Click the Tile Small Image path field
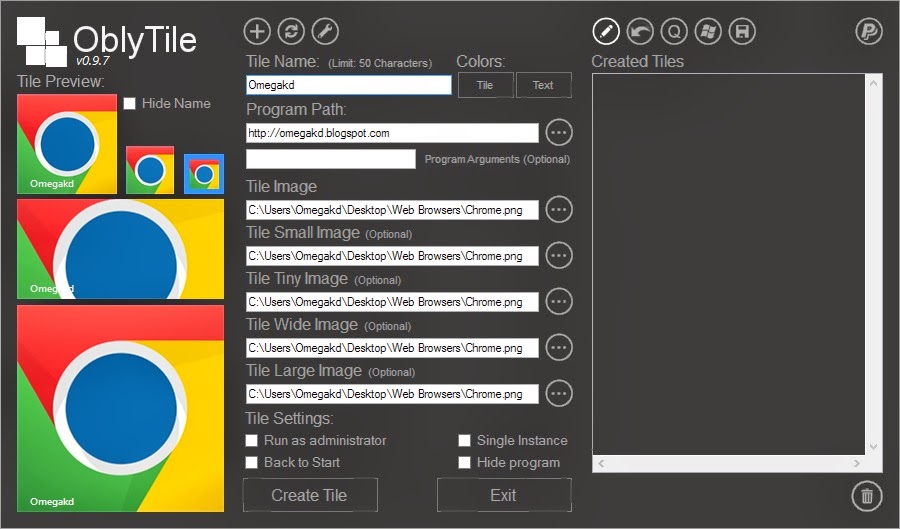This screenshot has width=900, height=529. click(x=392, y=256)
